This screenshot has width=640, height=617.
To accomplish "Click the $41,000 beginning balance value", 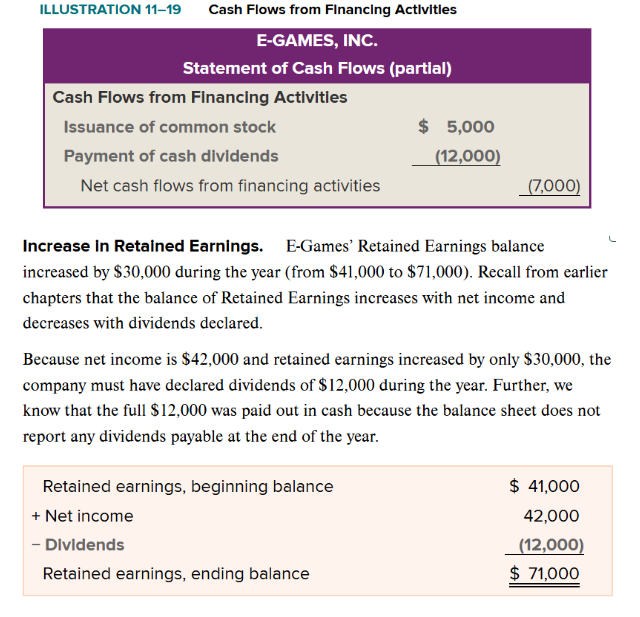I will pos(544,487).
